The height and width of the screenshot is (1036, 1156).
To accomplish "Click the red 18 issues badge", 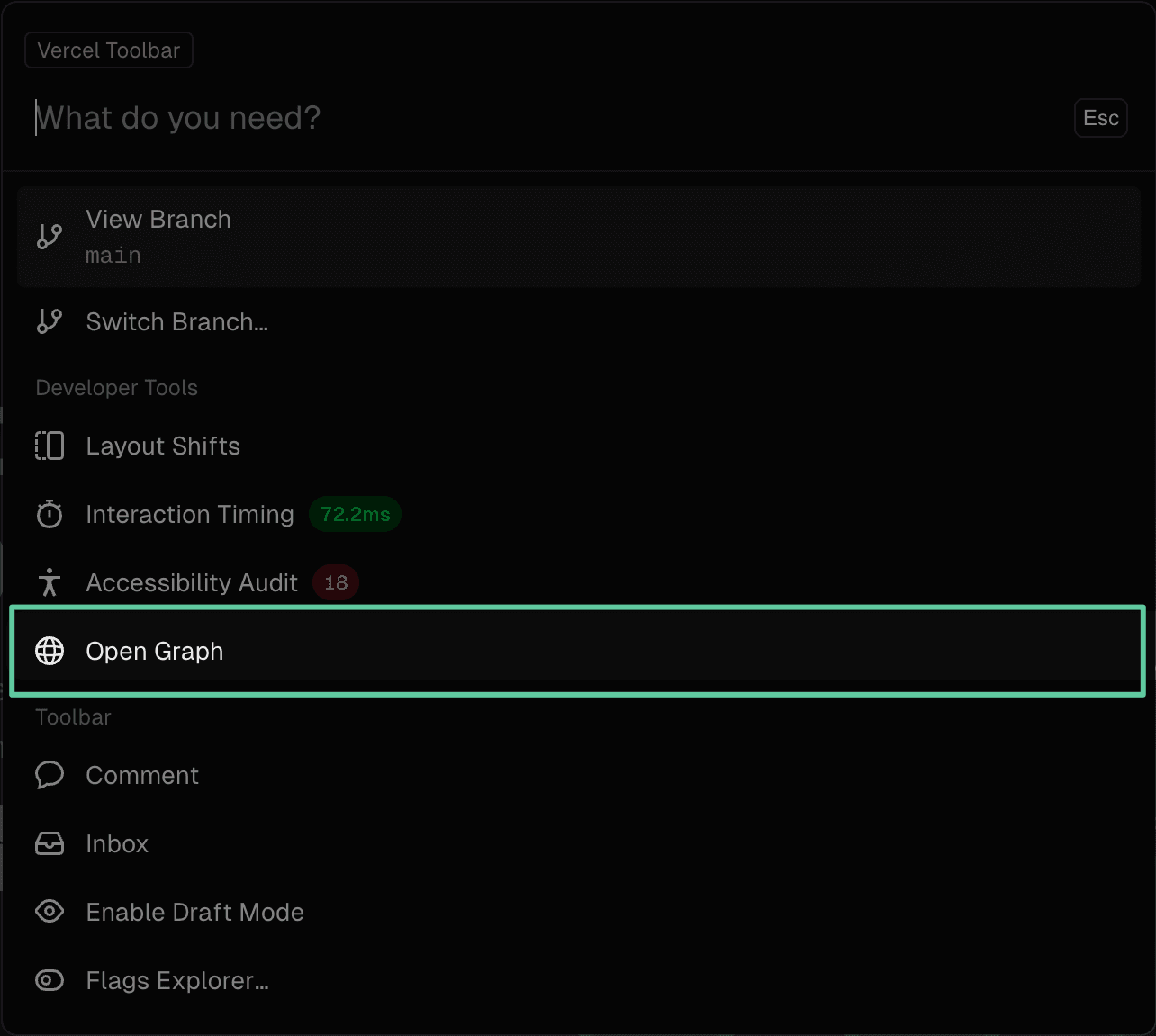I will point(336,582).
